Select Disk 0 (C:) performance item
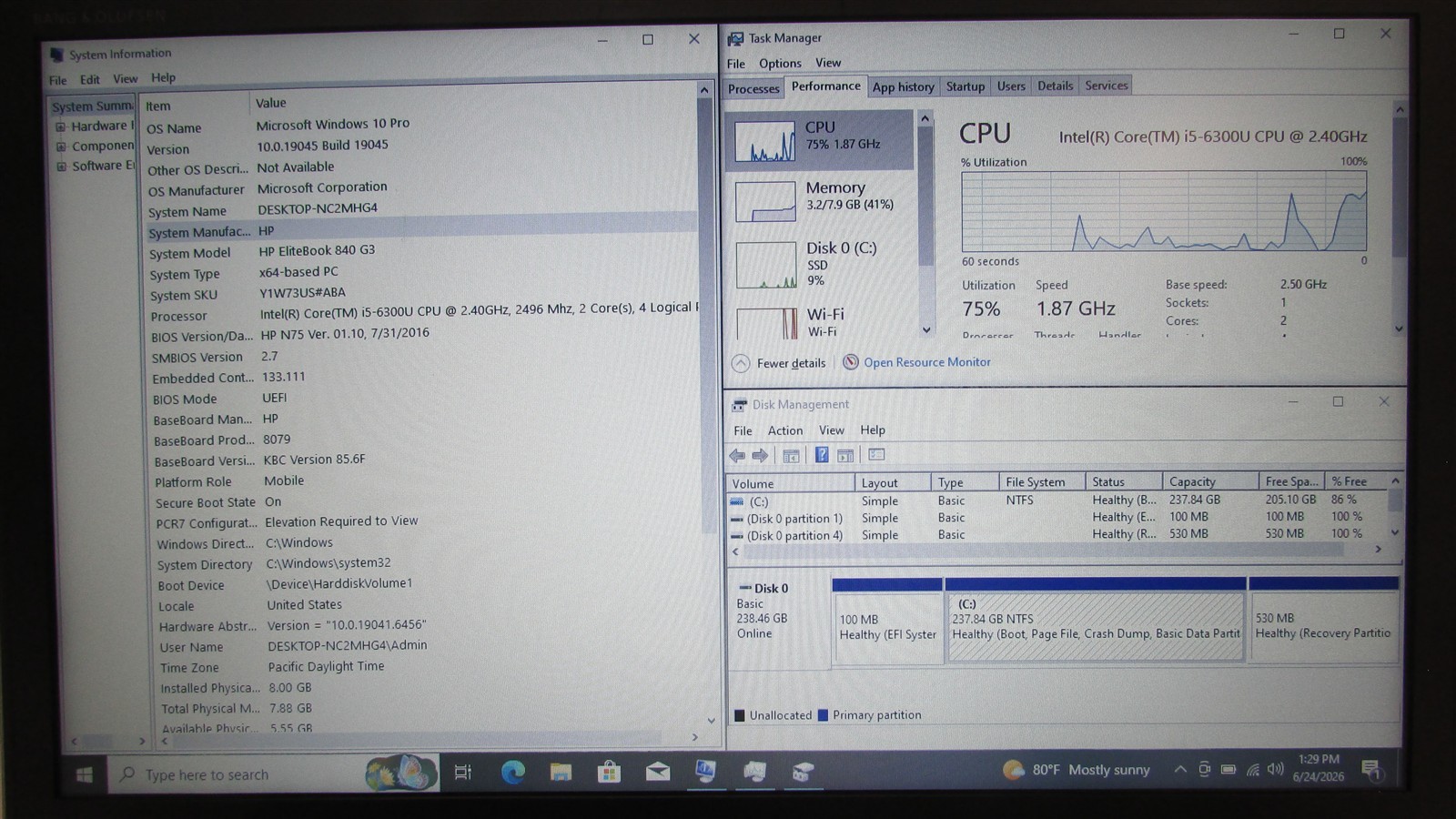The image size is (1456, 819). pos(822,264)
